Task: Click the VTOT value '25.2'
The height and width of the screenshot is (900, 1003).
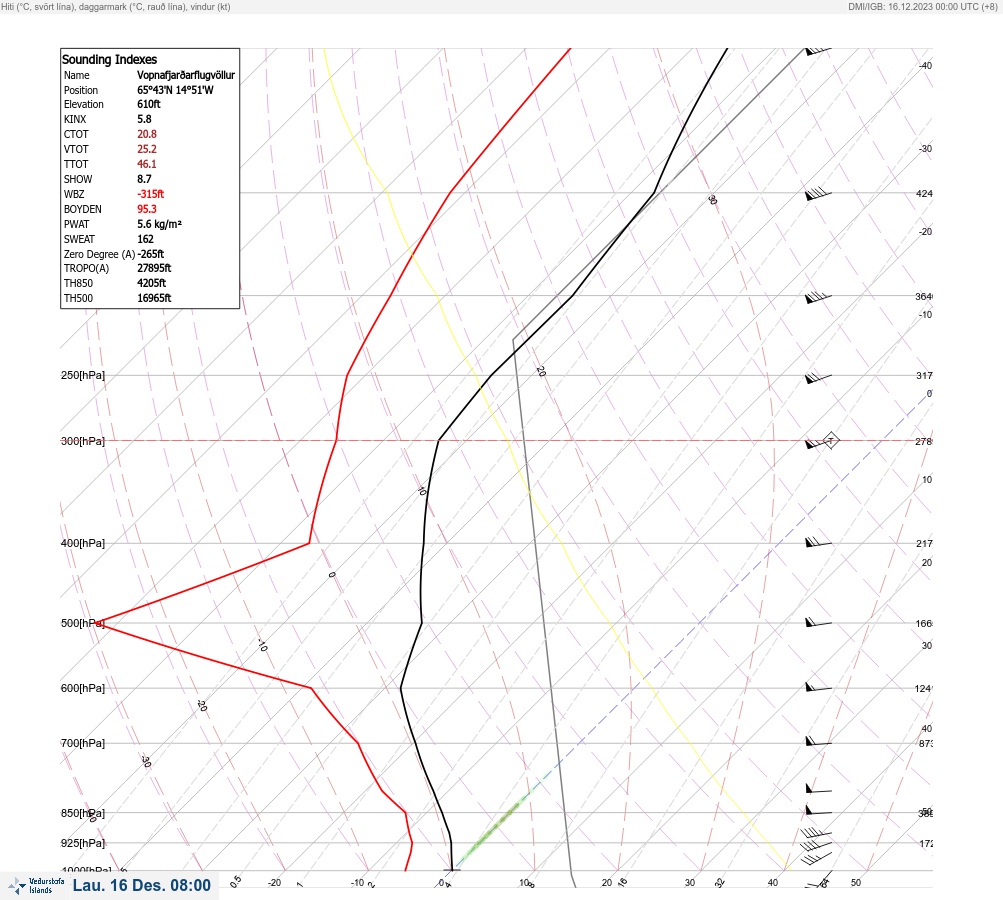Action: pos(146,149)
